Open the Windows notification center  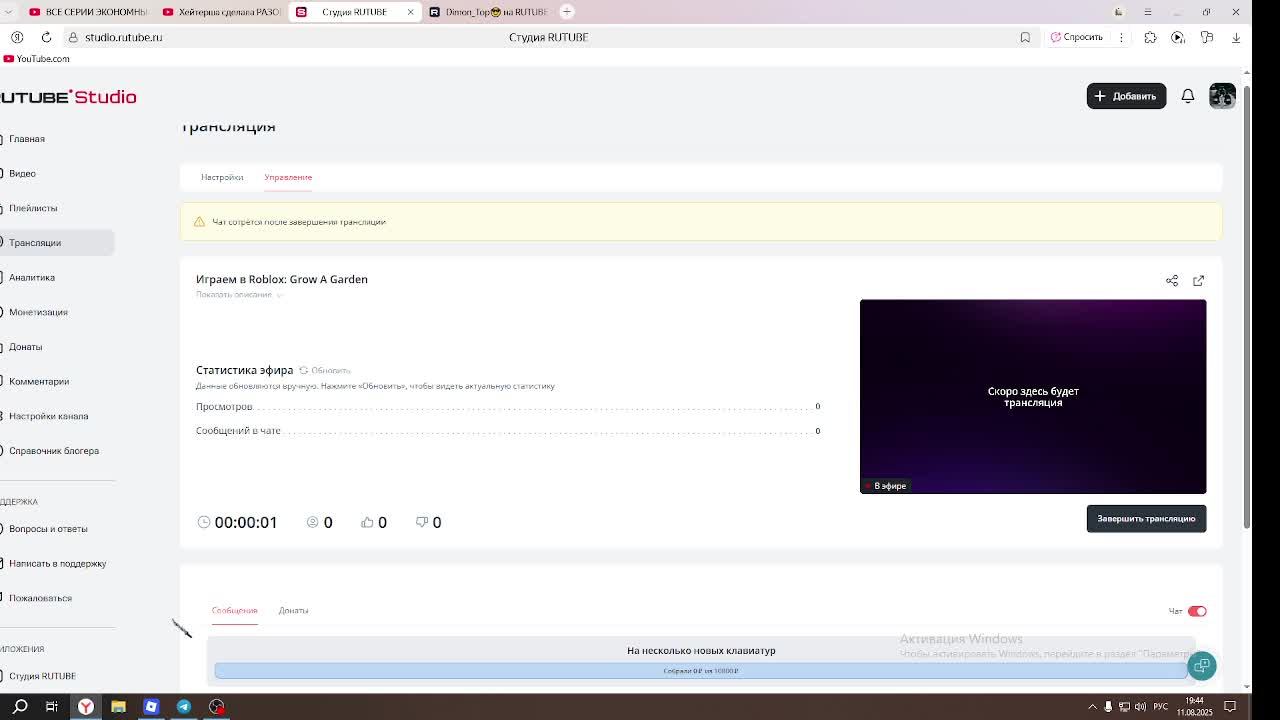tap(1230, 707)
